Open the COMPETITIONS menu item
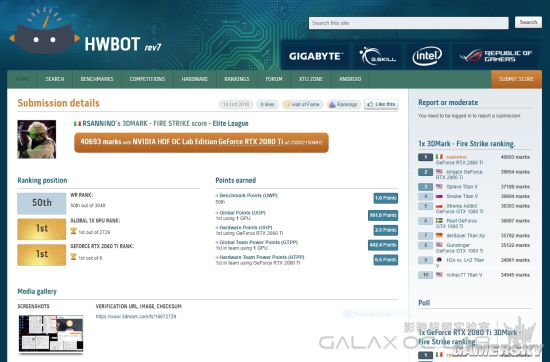The width and height of the screenshot is (550, 362). (x=147, y=79)
